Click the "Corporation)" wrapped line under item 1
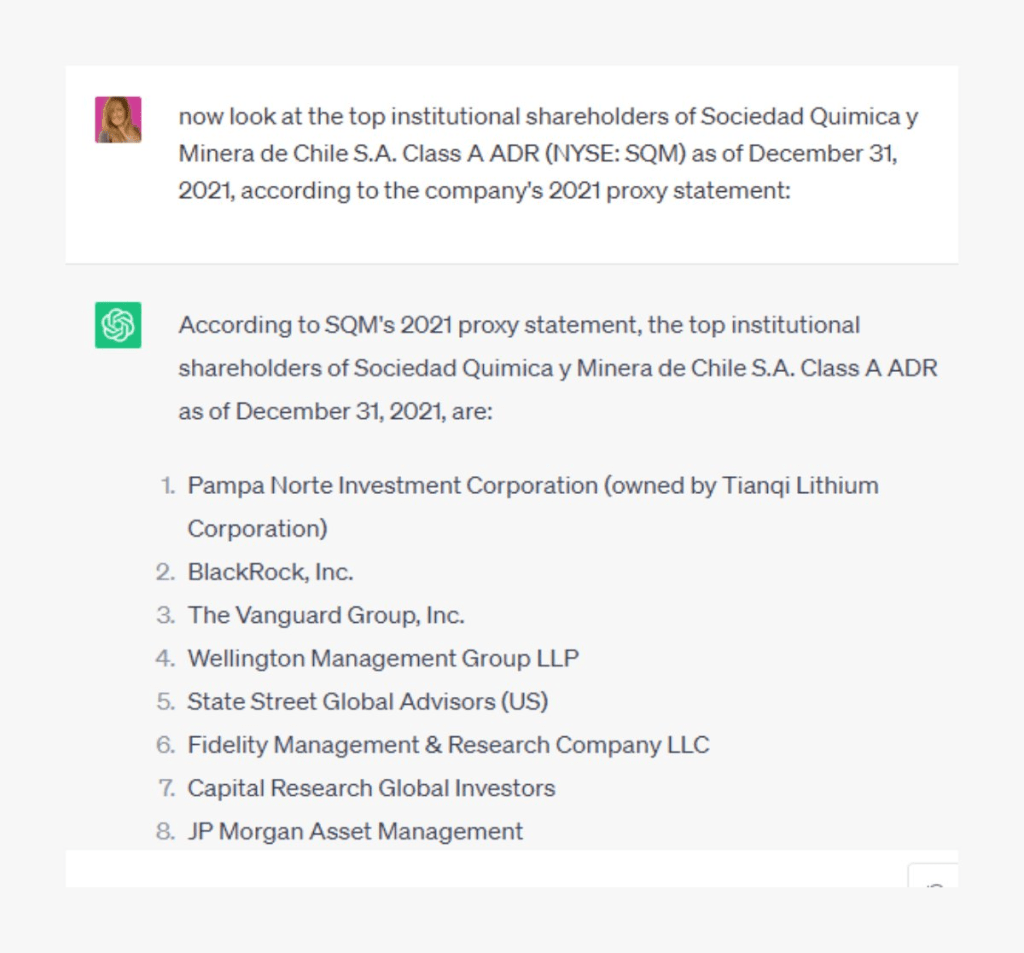This screenshot has height=953, width=1024. (257, 528)
